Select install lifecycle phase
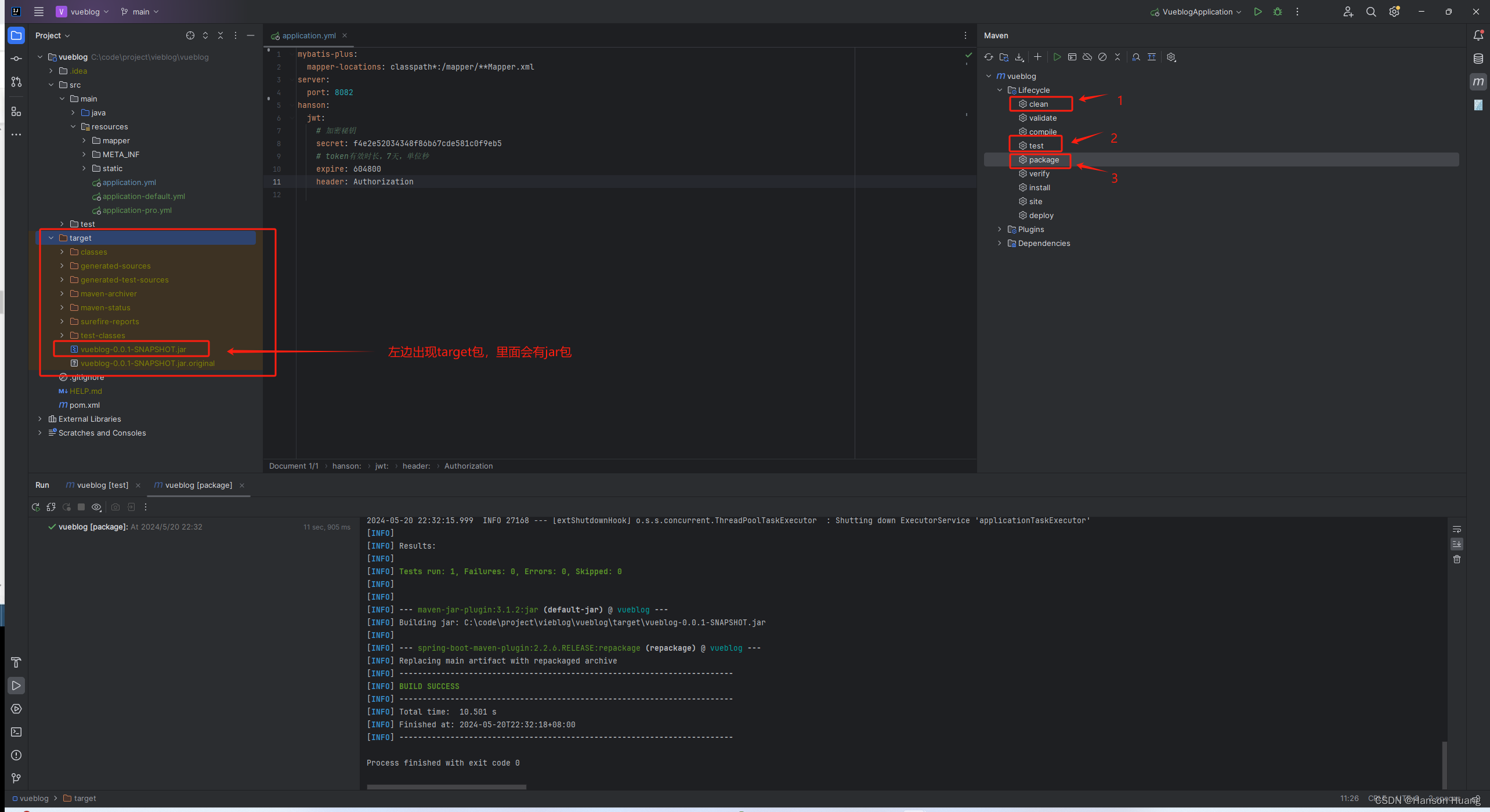 tap(1040, 187)
